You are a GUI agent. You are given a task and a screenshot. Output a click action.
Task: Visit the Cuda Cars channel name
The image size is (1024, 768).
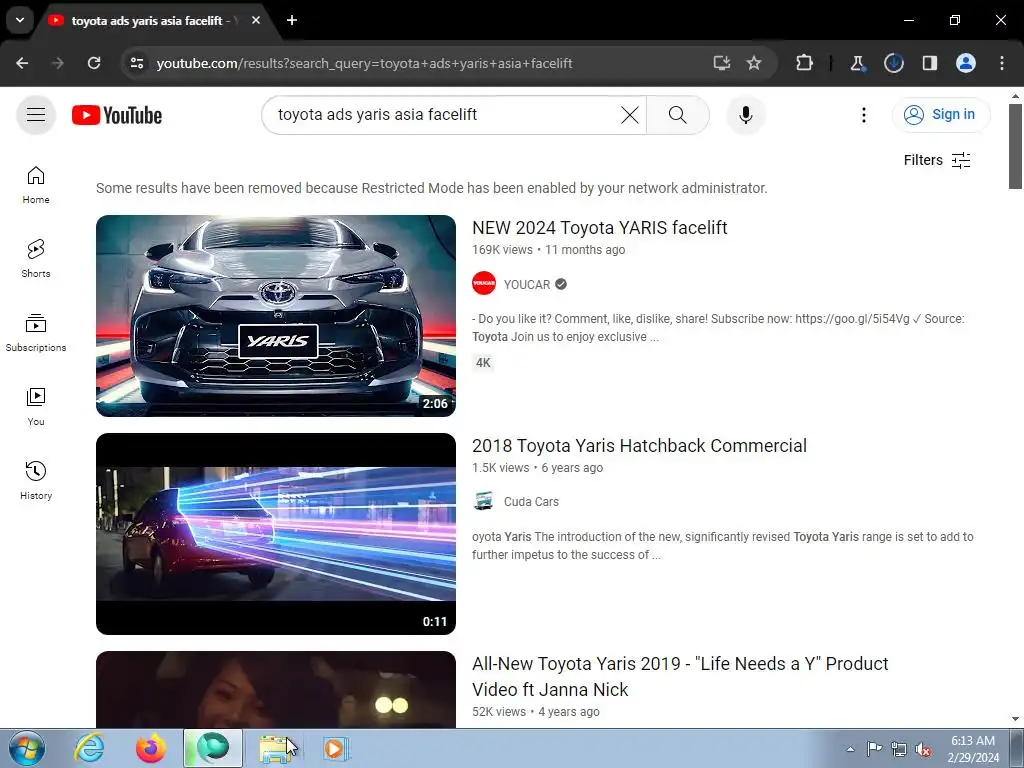pos(531,502)
